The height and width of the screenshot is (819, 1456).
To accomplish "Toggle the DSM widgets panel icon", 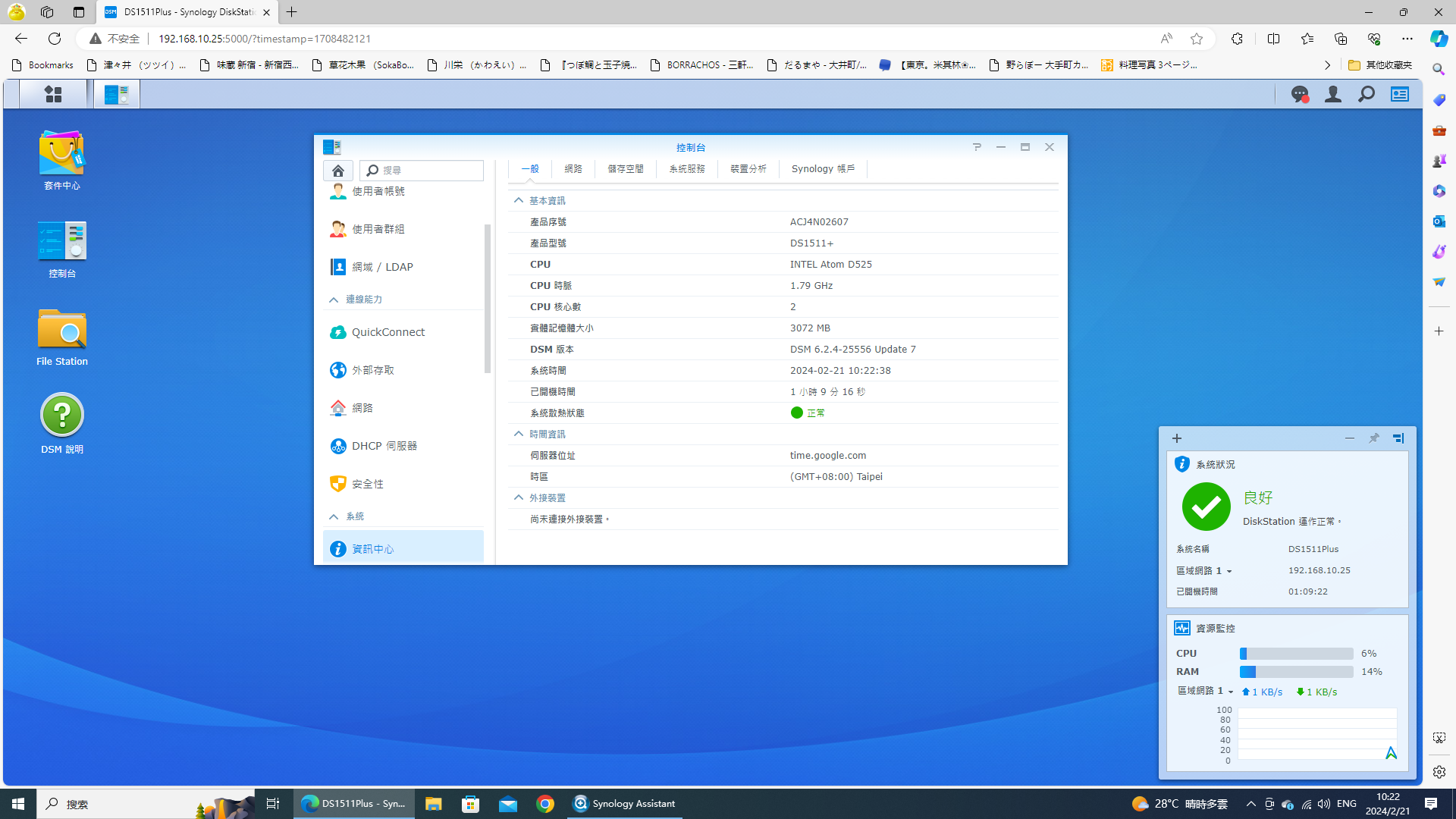I will tap(1400, 94).
